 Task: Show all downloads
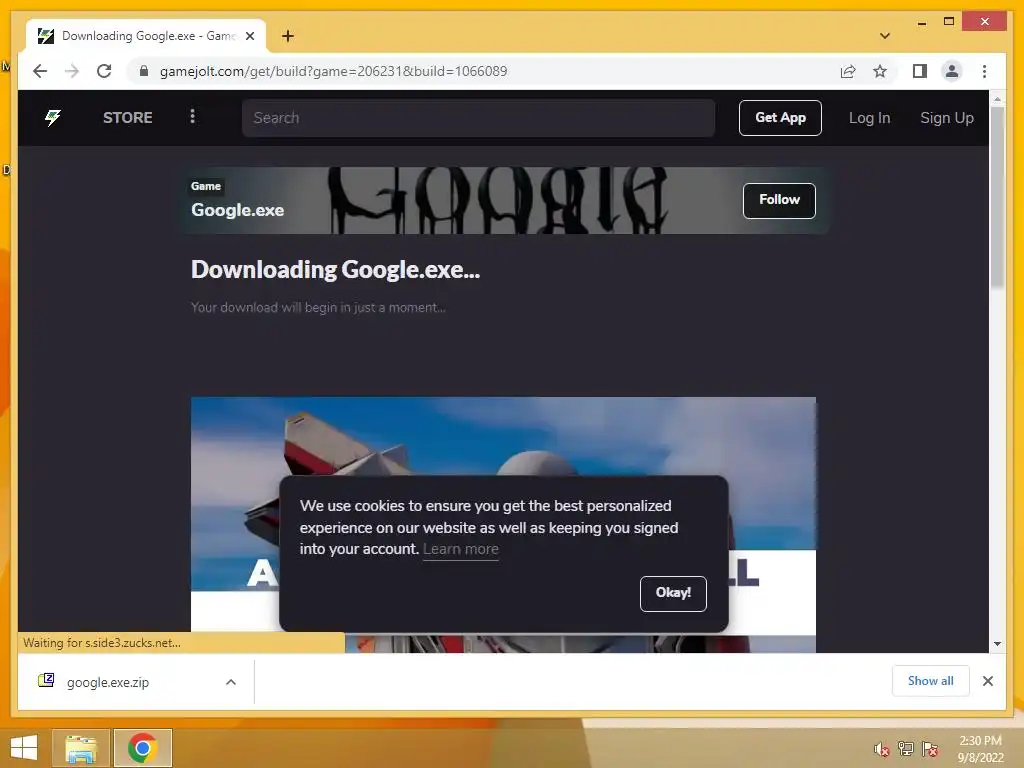pos(930,681)
